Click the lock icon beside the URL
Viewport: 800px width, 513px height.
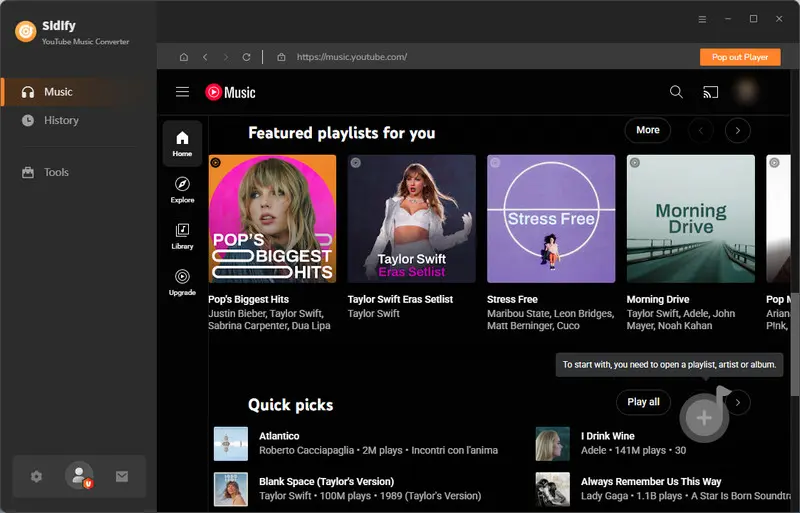[x=281, y=57]
